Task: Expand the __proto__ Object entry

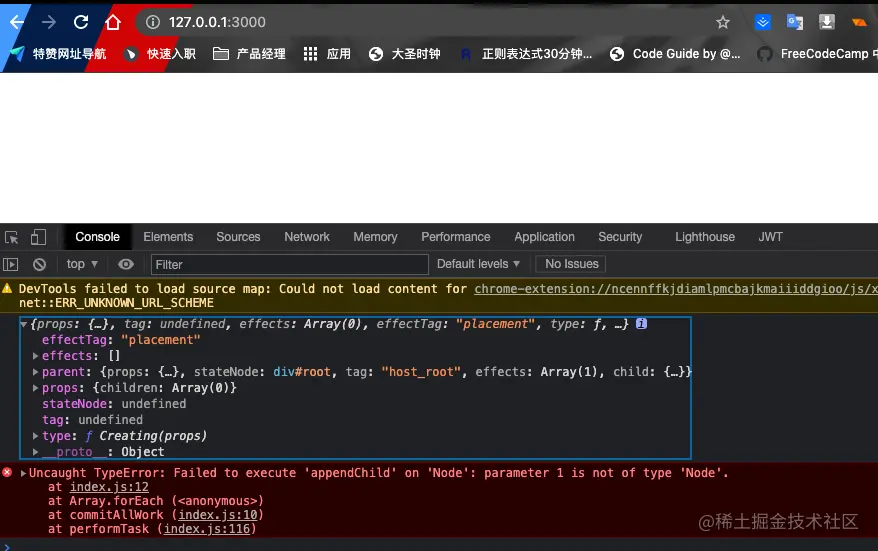Action: click(x=35, y=452)
